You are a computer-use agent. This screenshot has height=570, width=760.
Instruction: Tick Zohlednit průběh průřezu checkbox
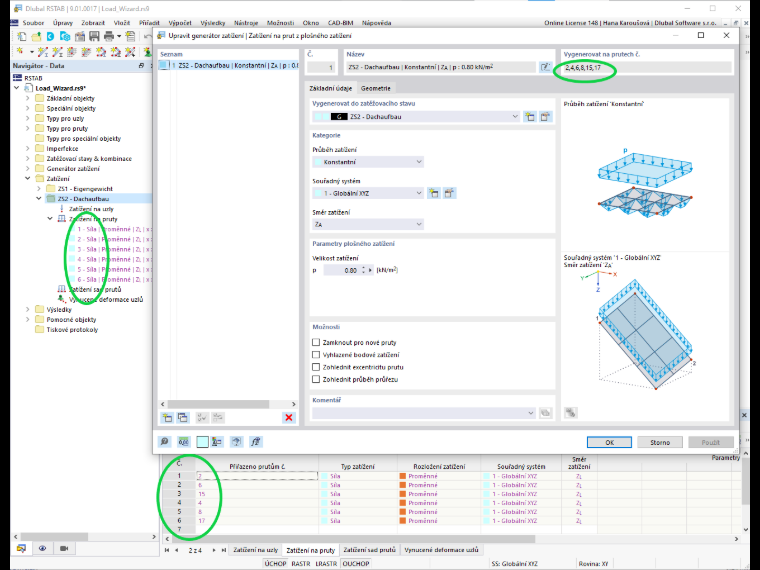(x=316, y=380)
